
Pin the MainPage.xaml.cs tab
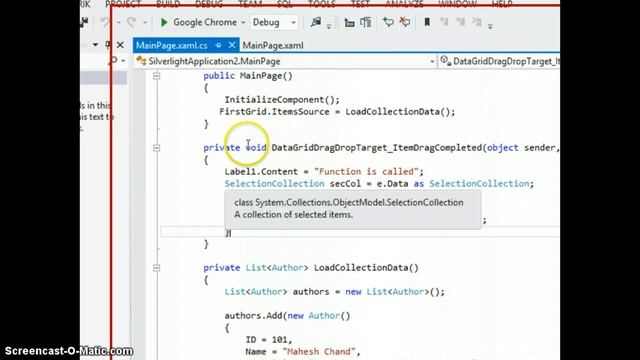218,45
